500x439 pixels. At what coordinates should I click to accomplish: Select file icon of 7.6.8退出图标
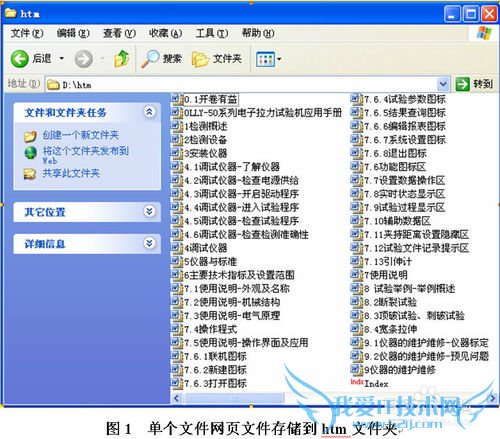coord(357,153)
